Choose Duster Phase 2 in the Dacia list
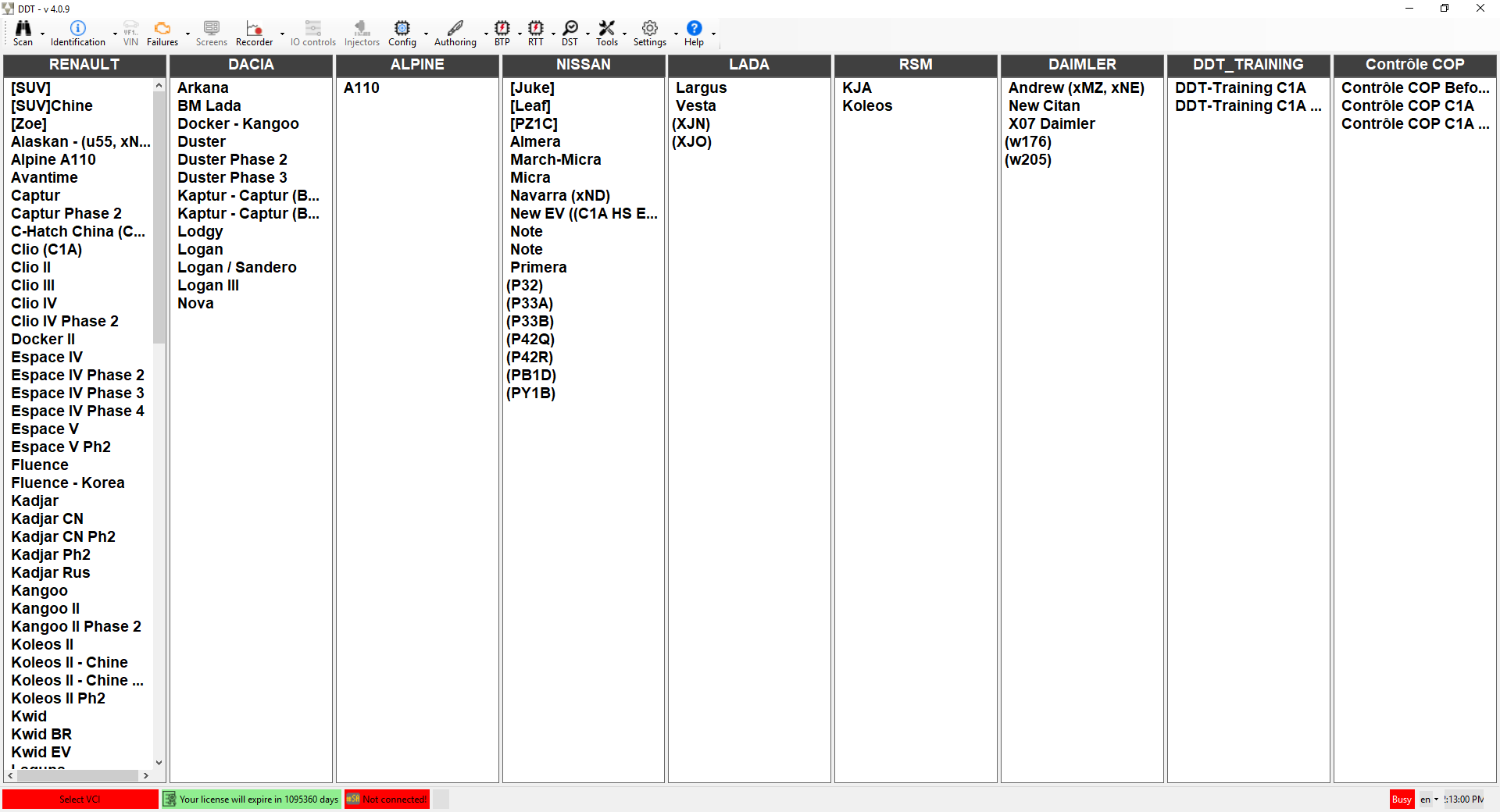1500x812 pixels. click(232, 159)
